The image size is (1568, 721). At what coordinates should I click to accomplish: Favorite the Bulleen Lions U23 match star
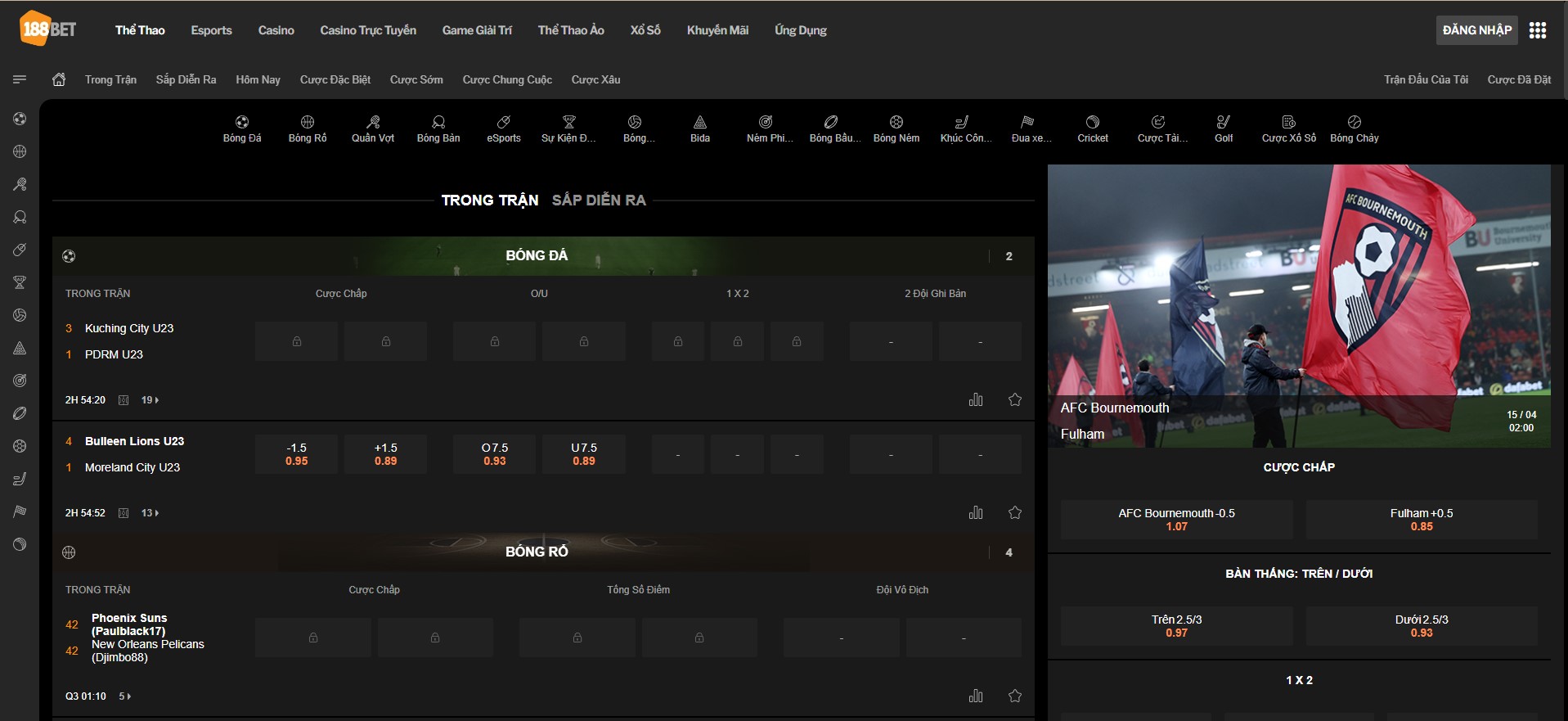(1015, 512)
